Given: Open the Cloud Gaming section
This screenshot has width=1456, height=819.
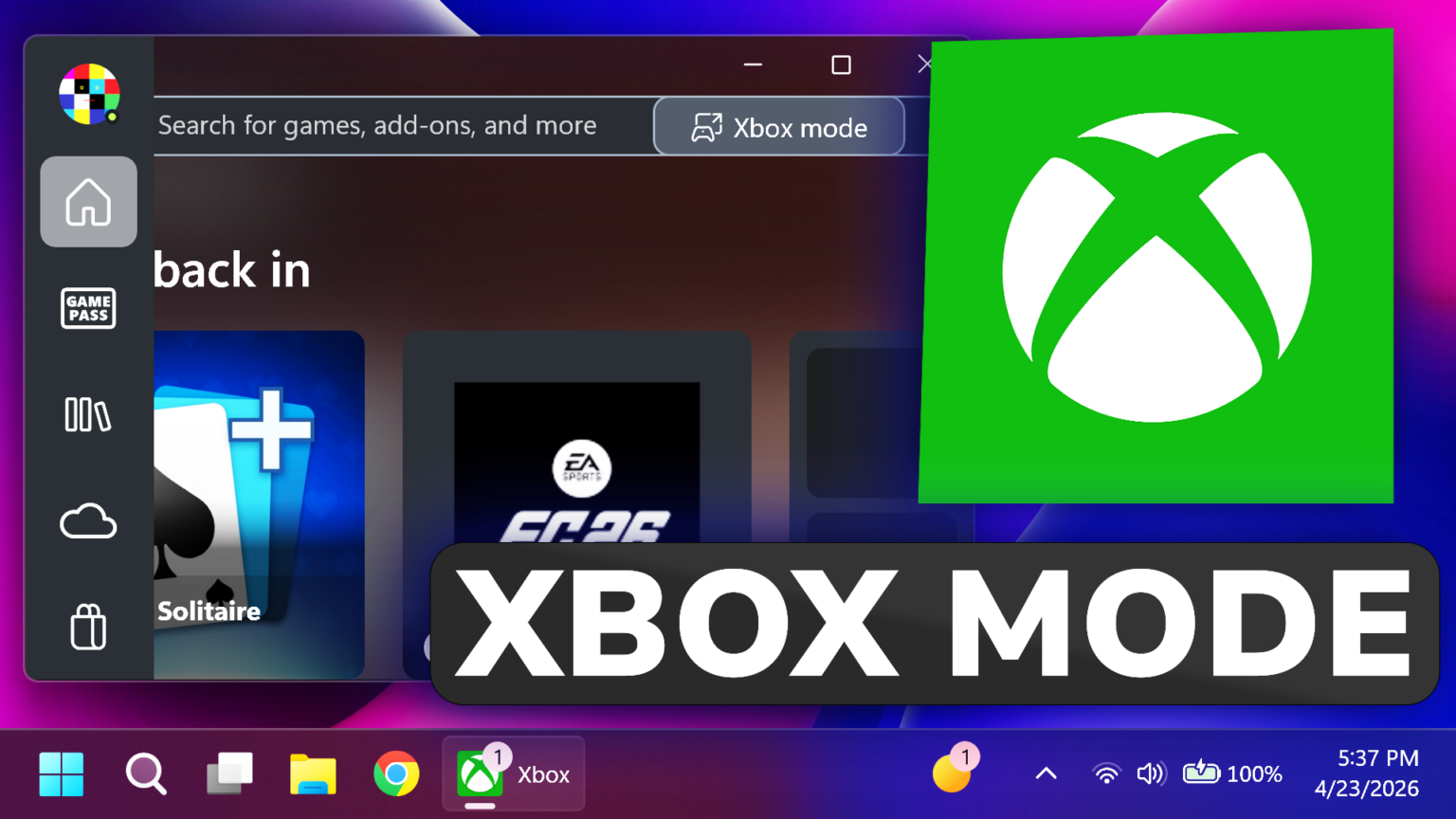Looking at the screenshot, I should pyautogui.click(x=88, y=520).
